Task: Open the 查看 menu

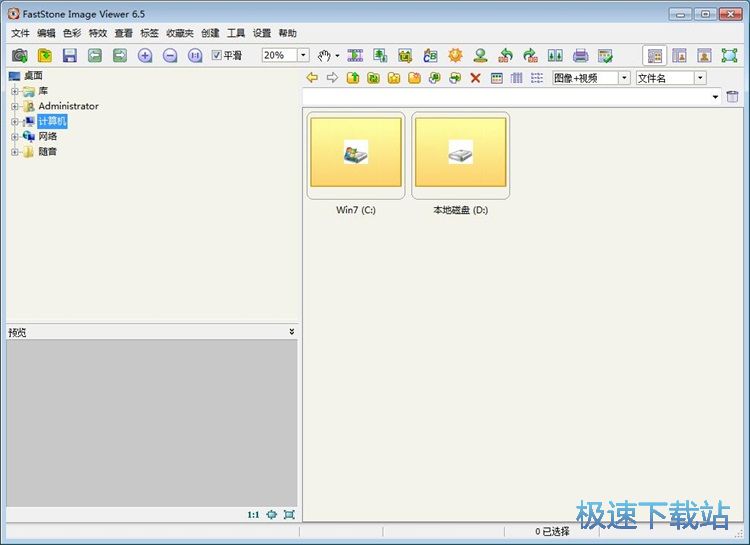Action: [x=124, y=33]
